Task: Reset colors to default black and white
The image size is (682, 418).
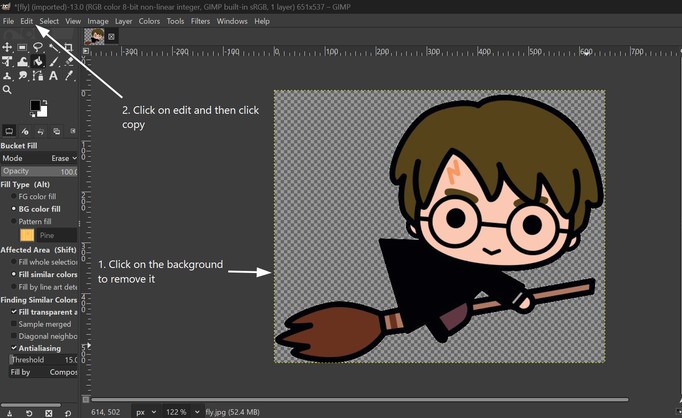Action: (33, 114)
